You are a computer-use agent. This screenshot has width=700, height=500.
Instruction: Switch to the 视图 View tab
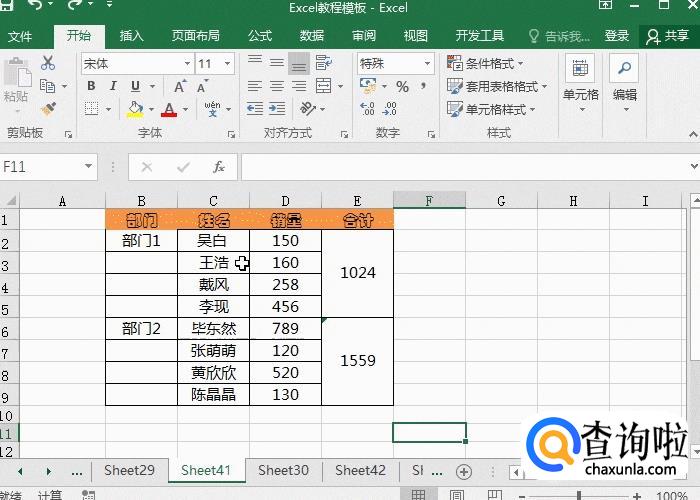pyautogui.click(x=416, y=36)
